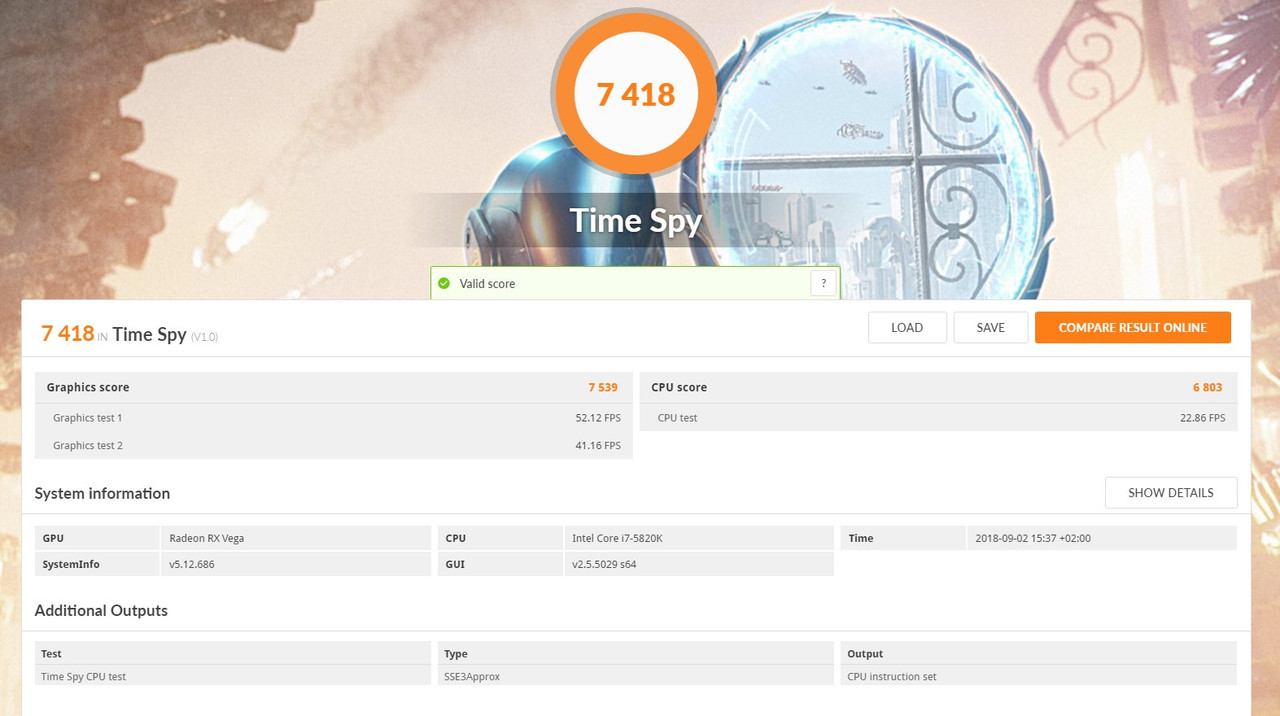Click the CPU score header label
The image size is (1280, 716).
(679, 387)
